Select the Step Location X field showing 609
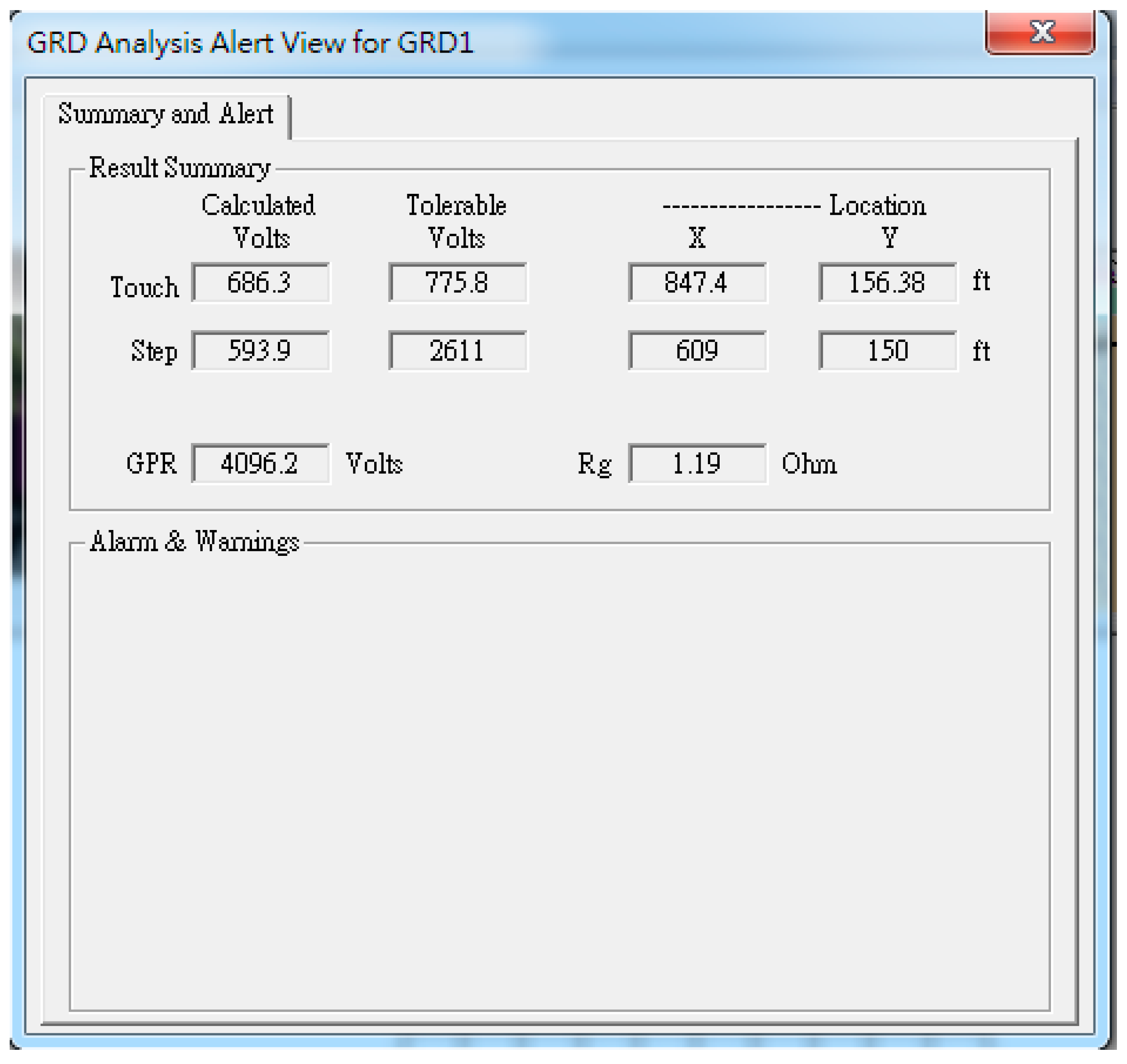1127x1064 pixels. coord(698,352)
